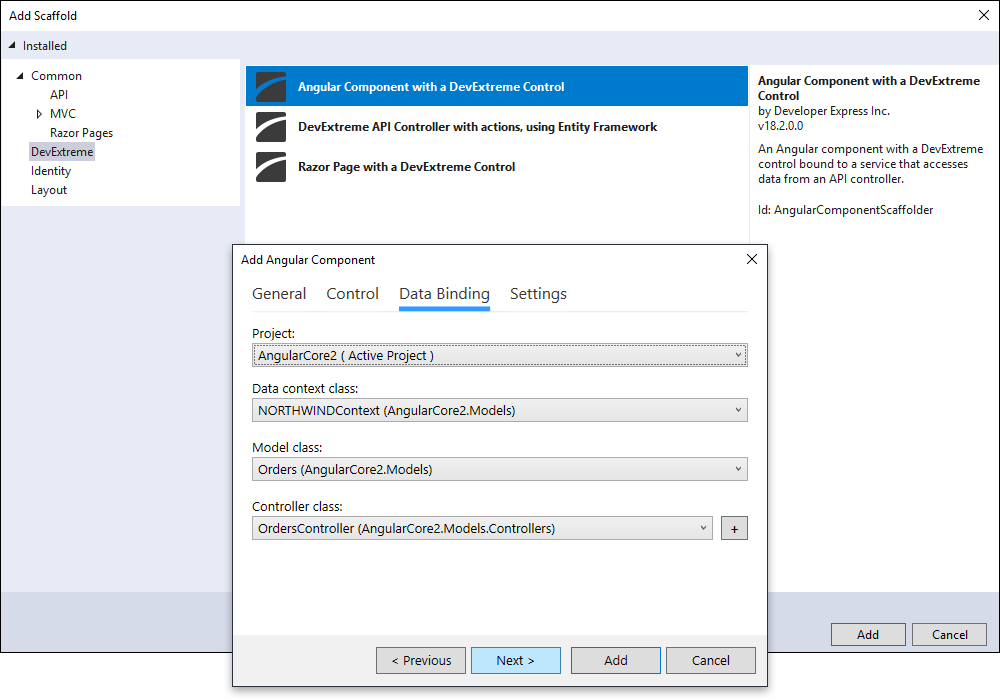This screenshot has height=700, width=1000.
Task: Switch to the Settings tab
Action: [538, 294]
